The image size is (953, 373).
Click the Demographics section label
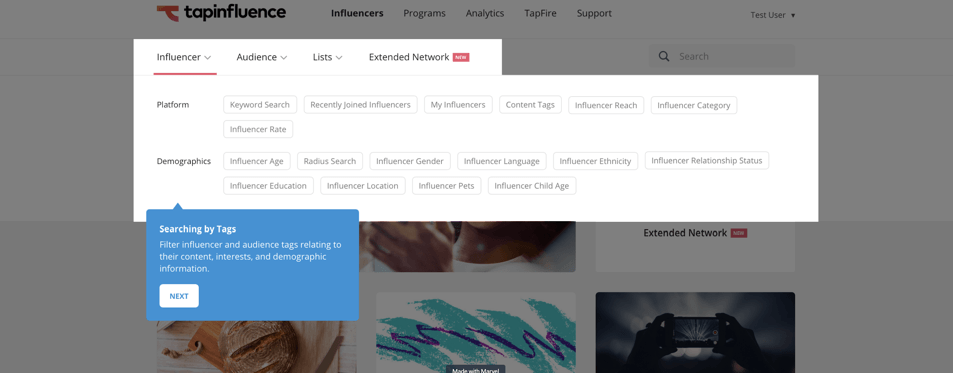point(184,161)
